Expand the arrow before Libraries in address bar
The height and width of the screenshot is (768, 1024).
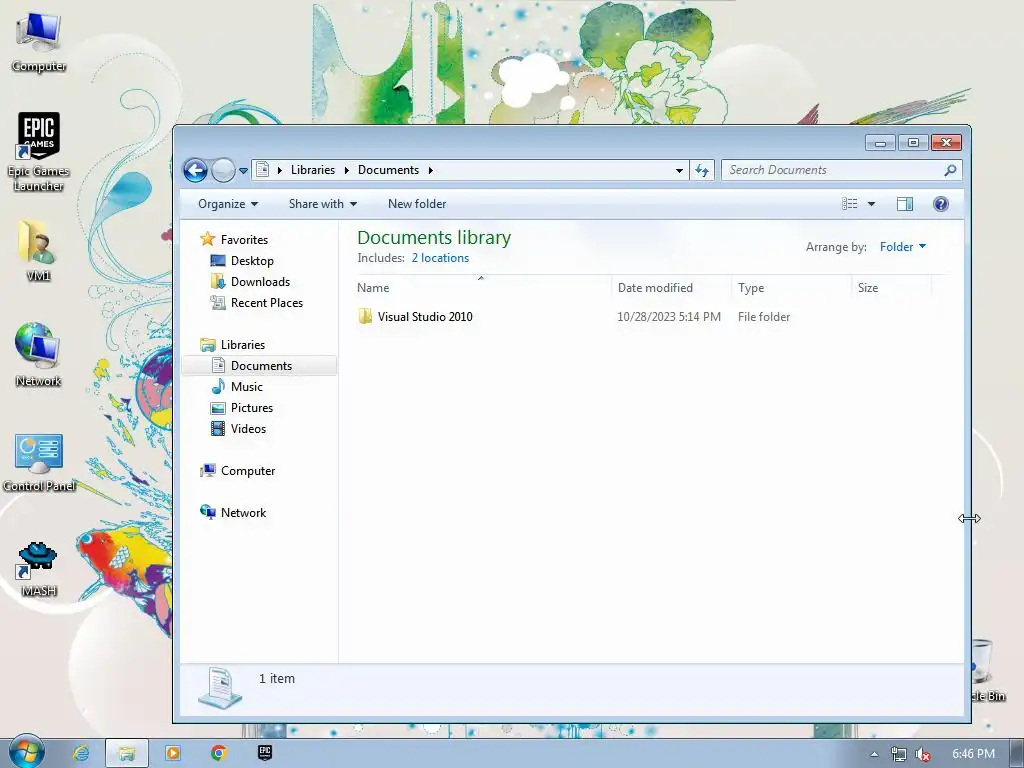tap(280, 170)
